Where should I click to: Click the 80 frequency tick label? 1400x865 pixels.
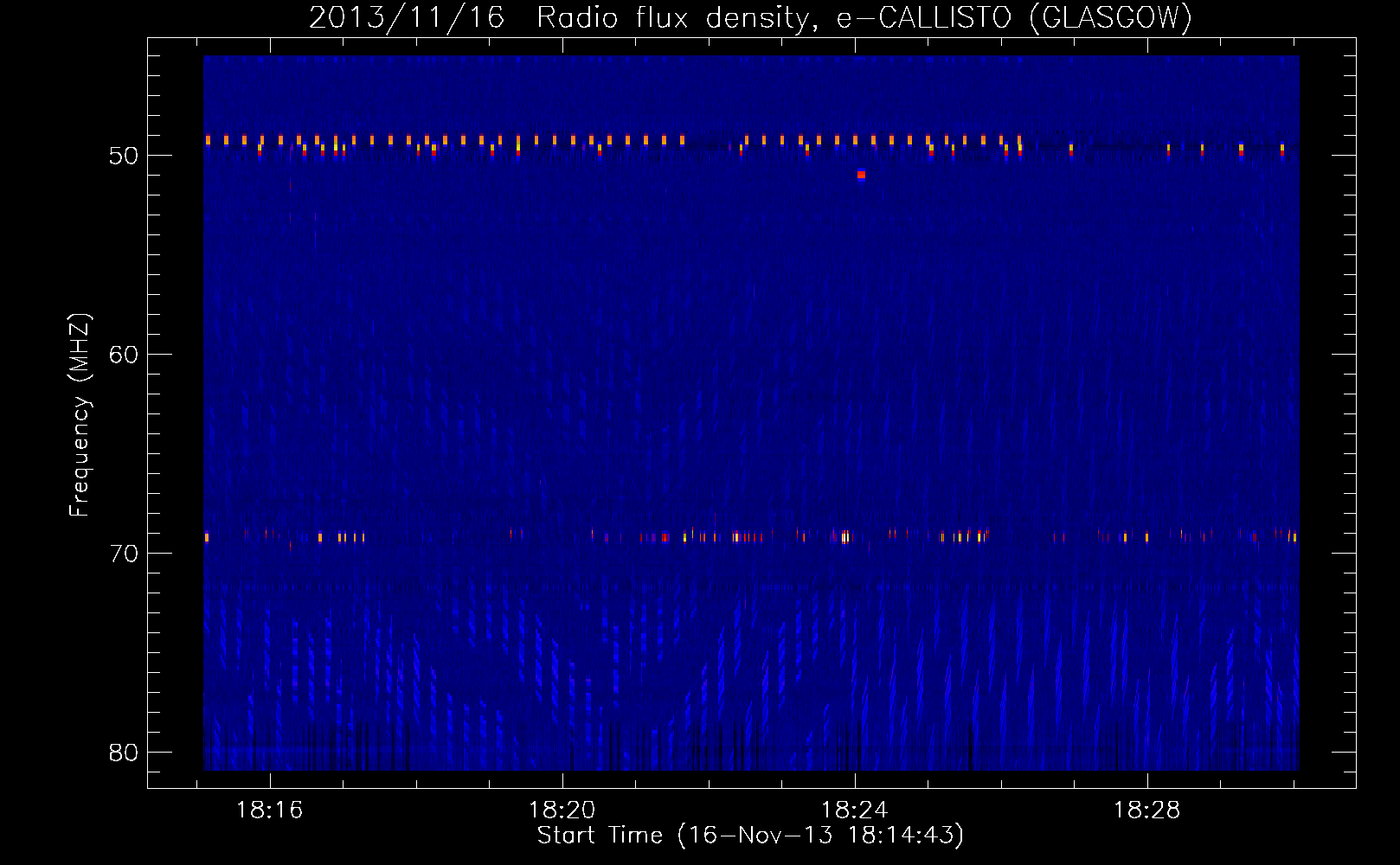(124, 753)
